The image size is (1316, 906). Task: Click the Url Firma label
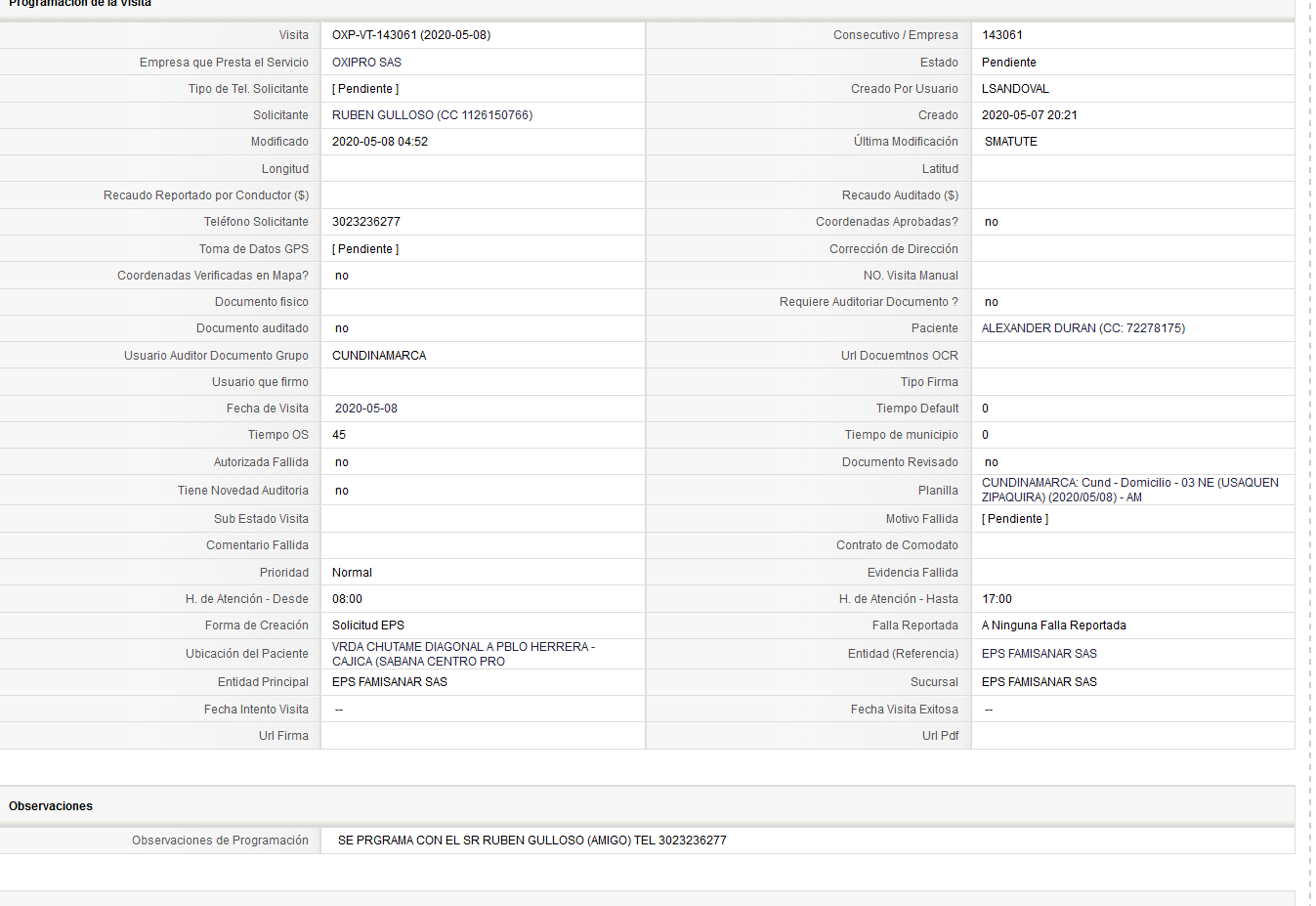click(x=283, y=736)
